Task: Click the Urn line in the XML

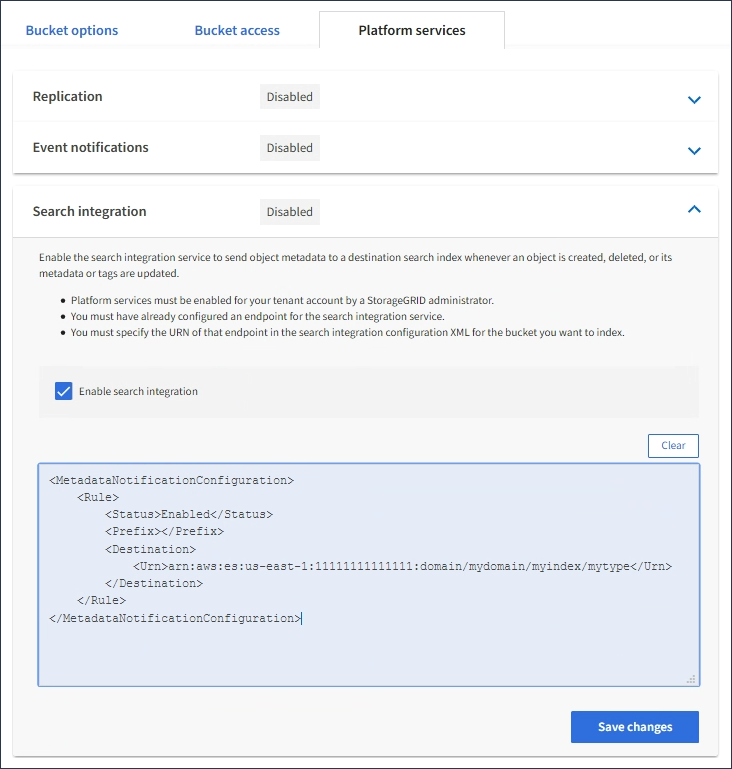Action: point(402,566)
